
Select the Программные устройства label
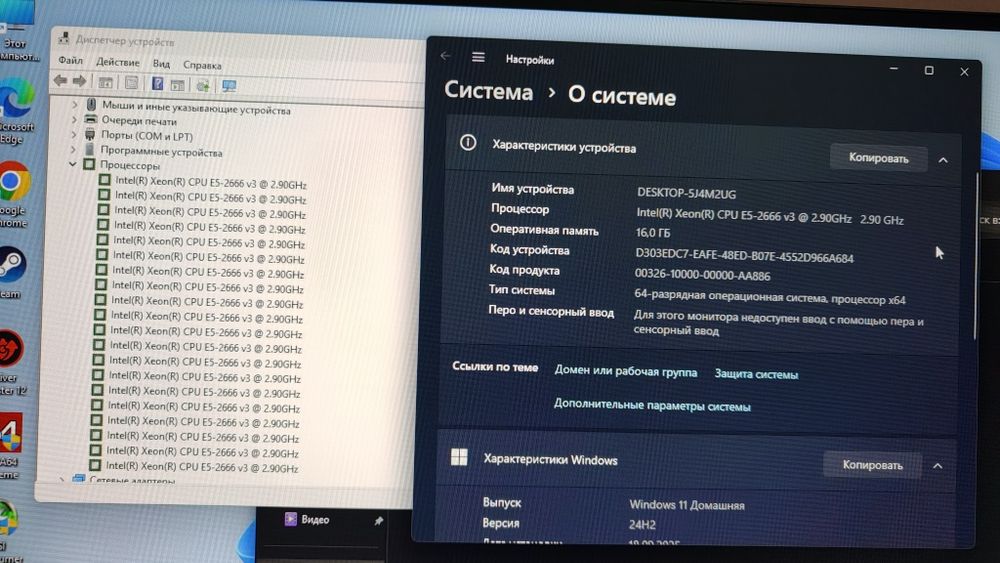[161, 152]
